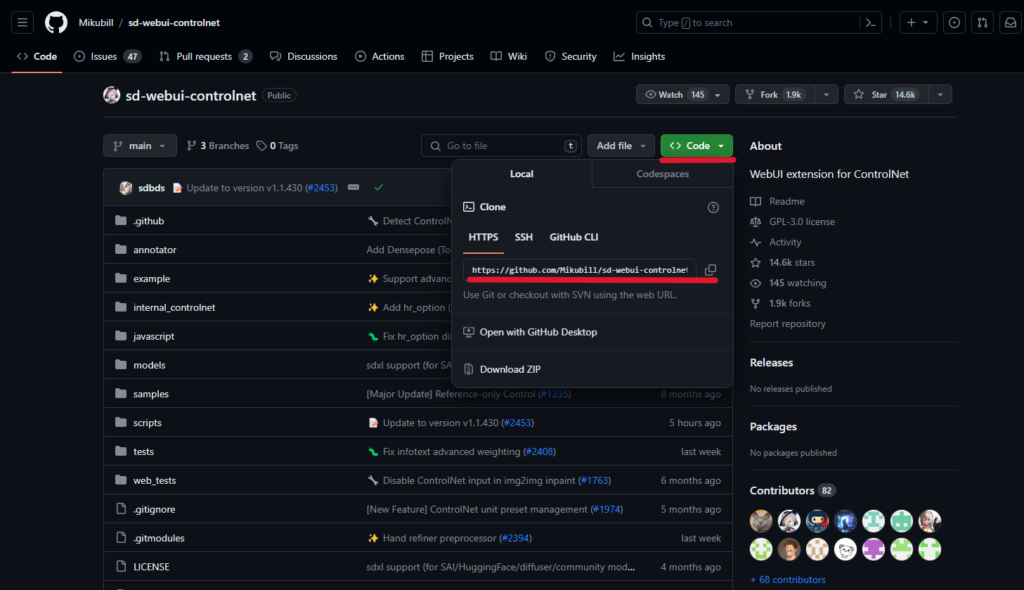Click the sdbds commit author avatar
The width and height of the screenshot is (1024, 590).
point(126,188)
